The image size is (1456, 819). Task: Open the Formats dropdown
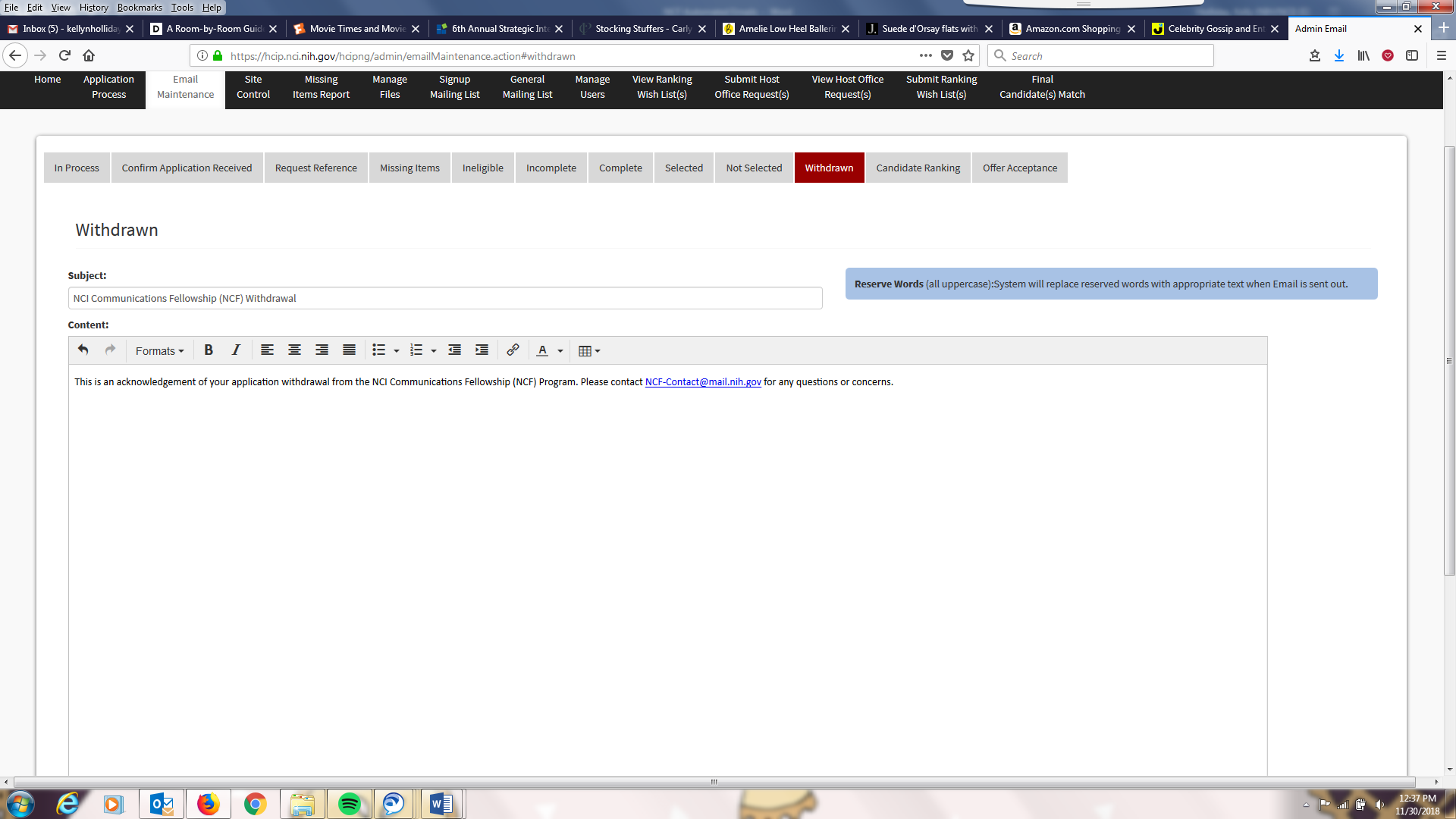pos(159,351)
